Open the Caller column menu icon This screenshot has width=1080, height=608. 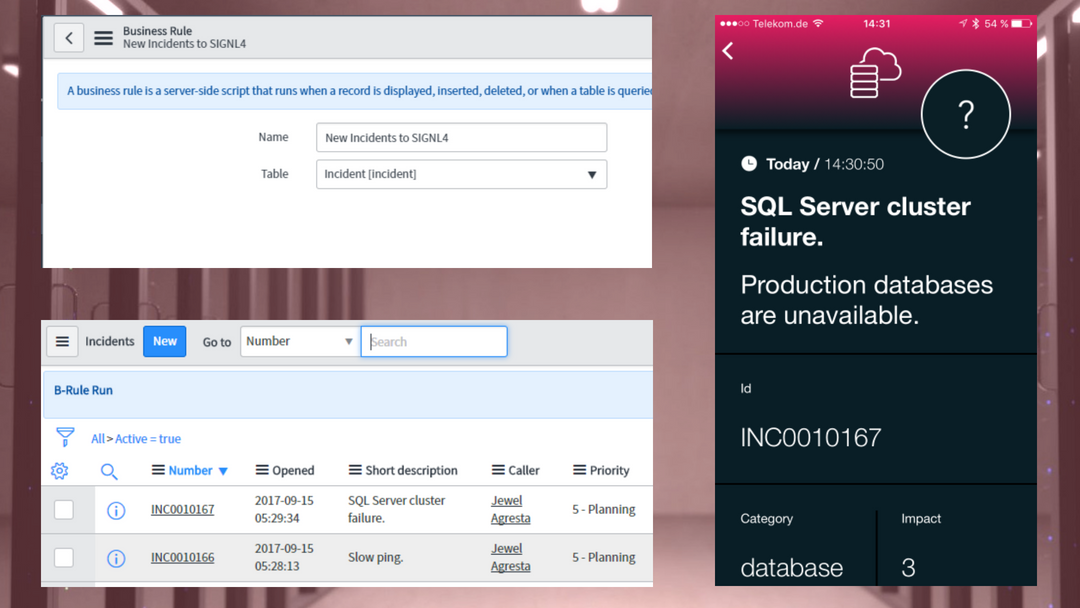498,470
